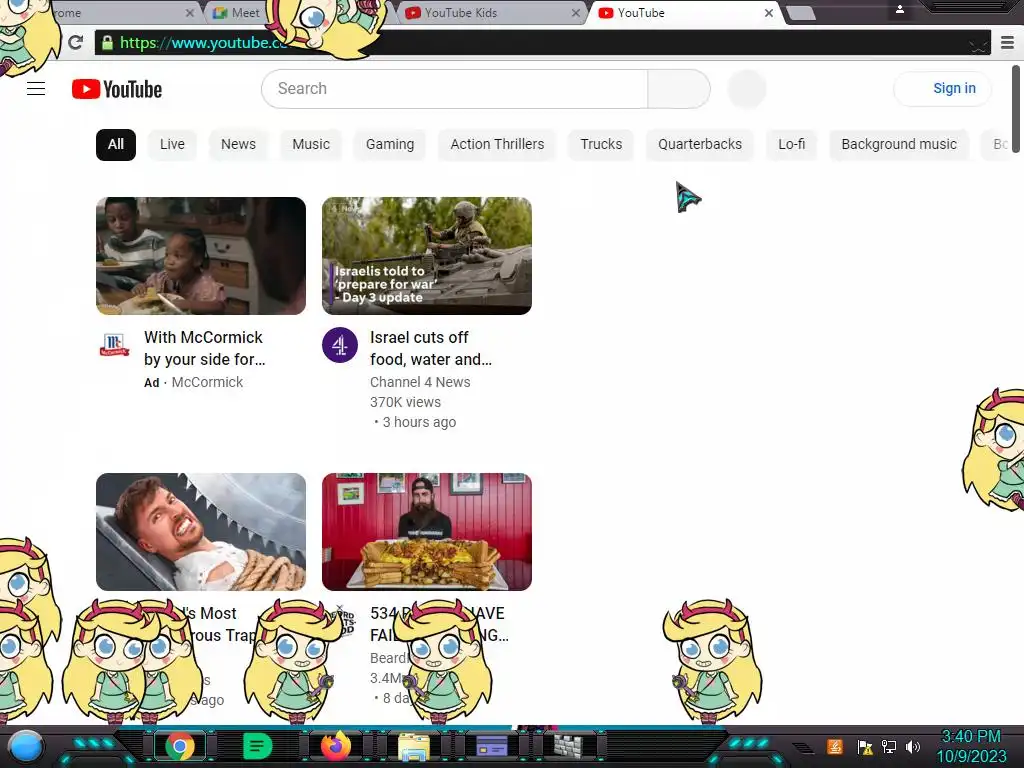Click the search button next to the search box
Viewport: 1024px width, 768px height.
679,89
